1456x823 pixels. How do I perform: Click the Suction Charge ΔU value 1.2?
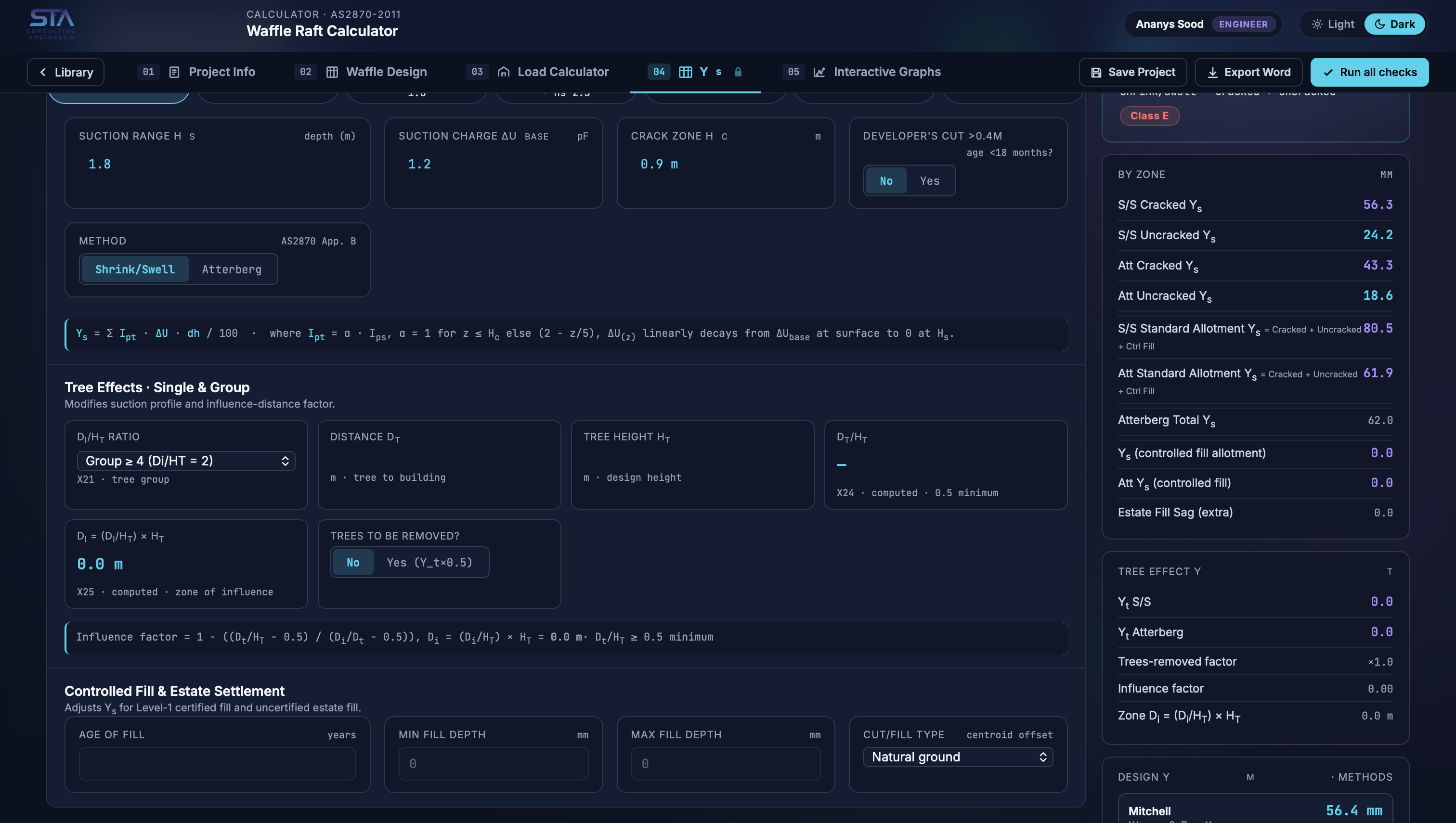pyautogui.click(x=419, y=164)
